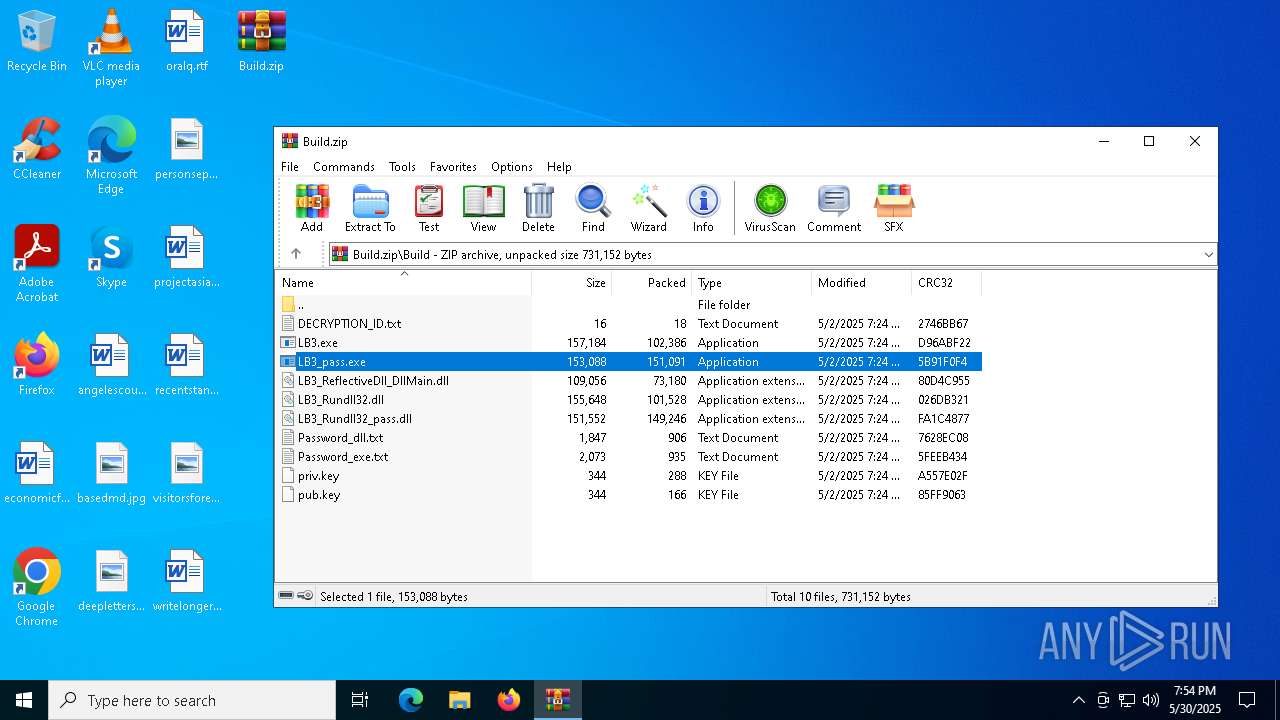This screenshot has width=1280, height=720.
Task: Select LB3_ReflectiveDll_DllMain.dll file
Action: (629, 381)
